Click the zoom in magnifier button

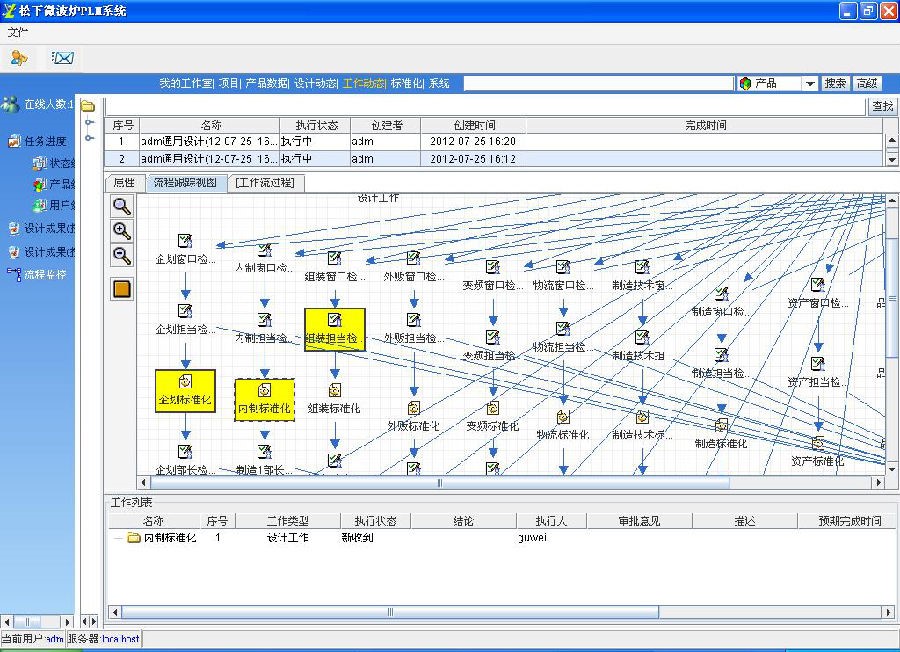point(122,231)
